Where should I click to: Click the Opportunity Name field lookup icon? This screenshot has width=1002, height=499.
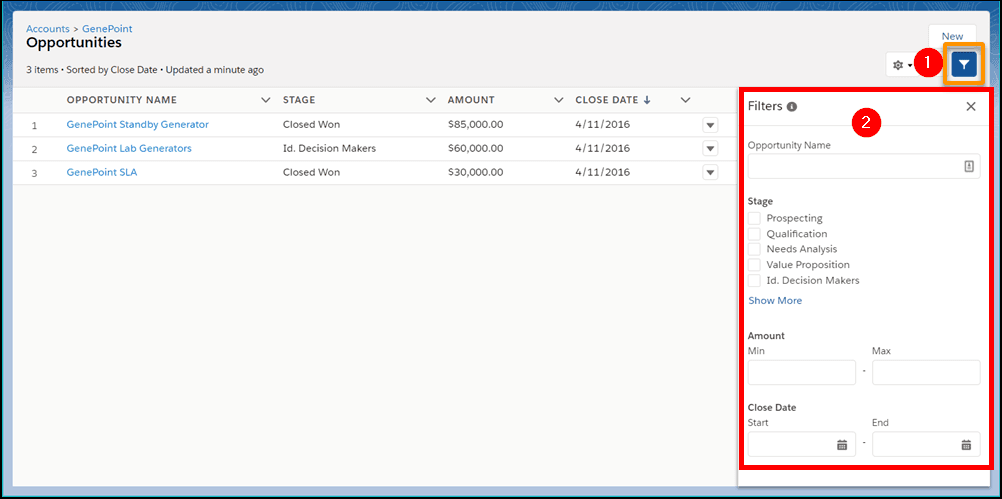pos(968,167)
